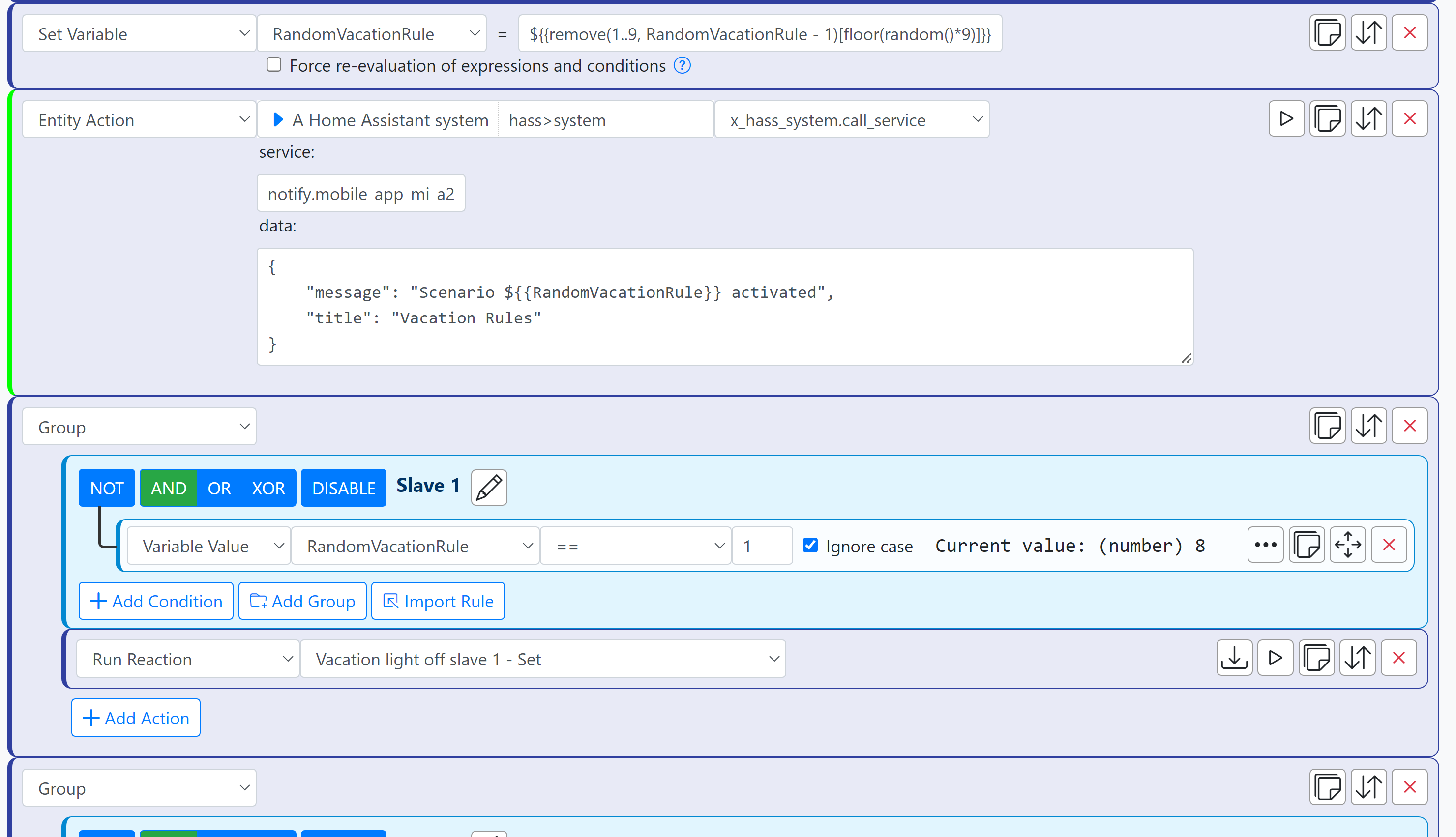The height and width of the screenshot is (837, 1456).
Task: Import Rule into Slave 1 group
Action: point(438,601)
